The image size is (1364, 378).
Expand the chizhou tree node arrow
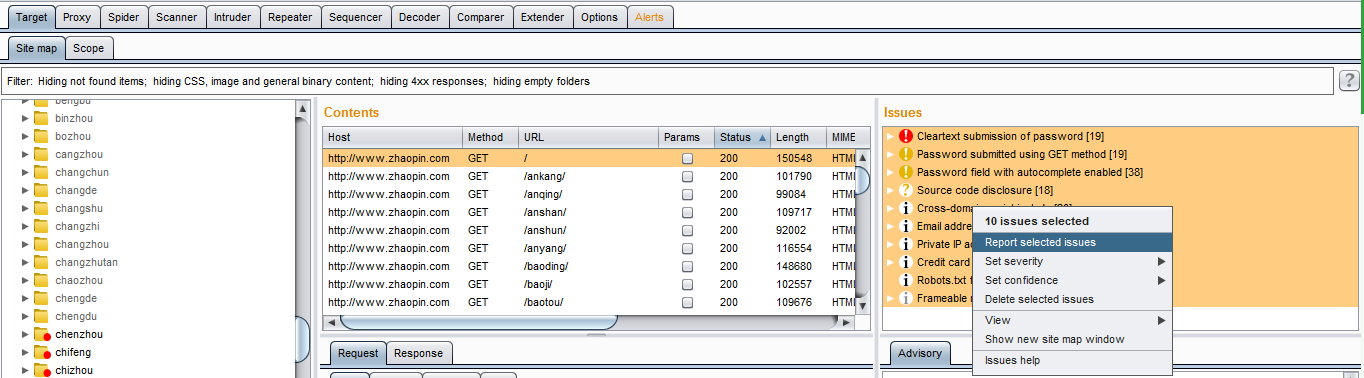pos(25,370)
